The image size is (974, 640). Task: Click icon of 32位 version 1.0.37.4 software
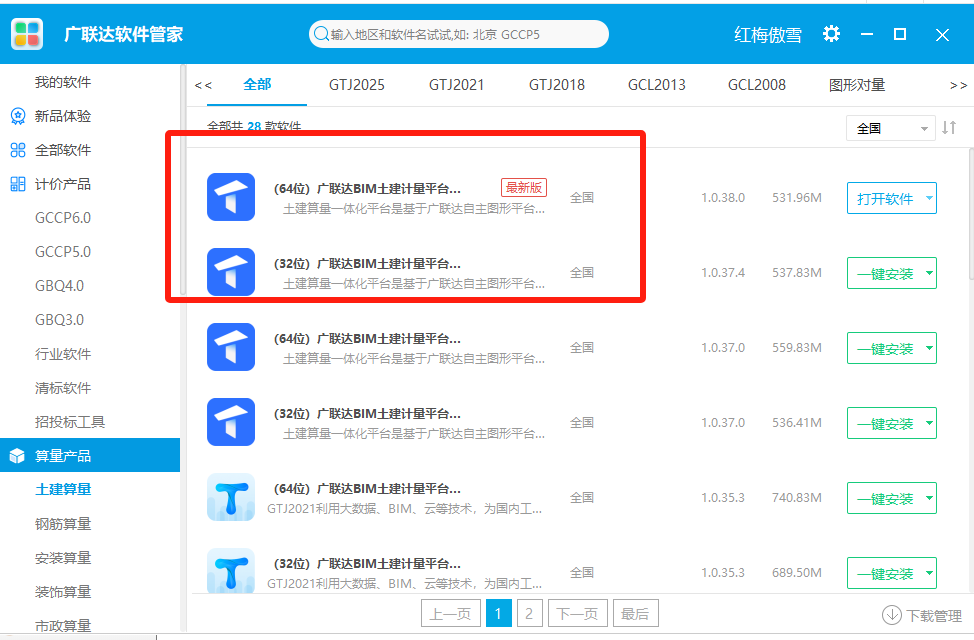231,272
